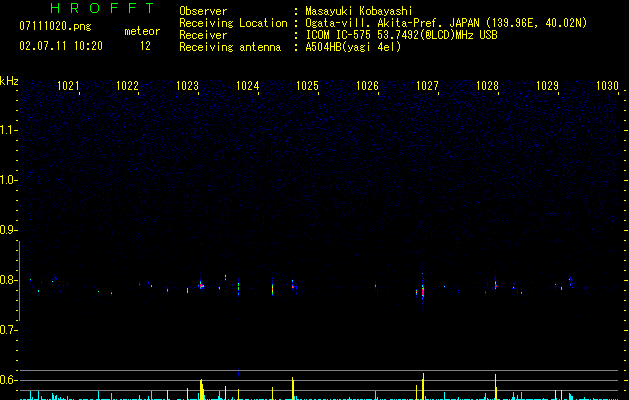
Task: Click the Receiver field label
Action: pyautogui.click(x=203, y=35)
